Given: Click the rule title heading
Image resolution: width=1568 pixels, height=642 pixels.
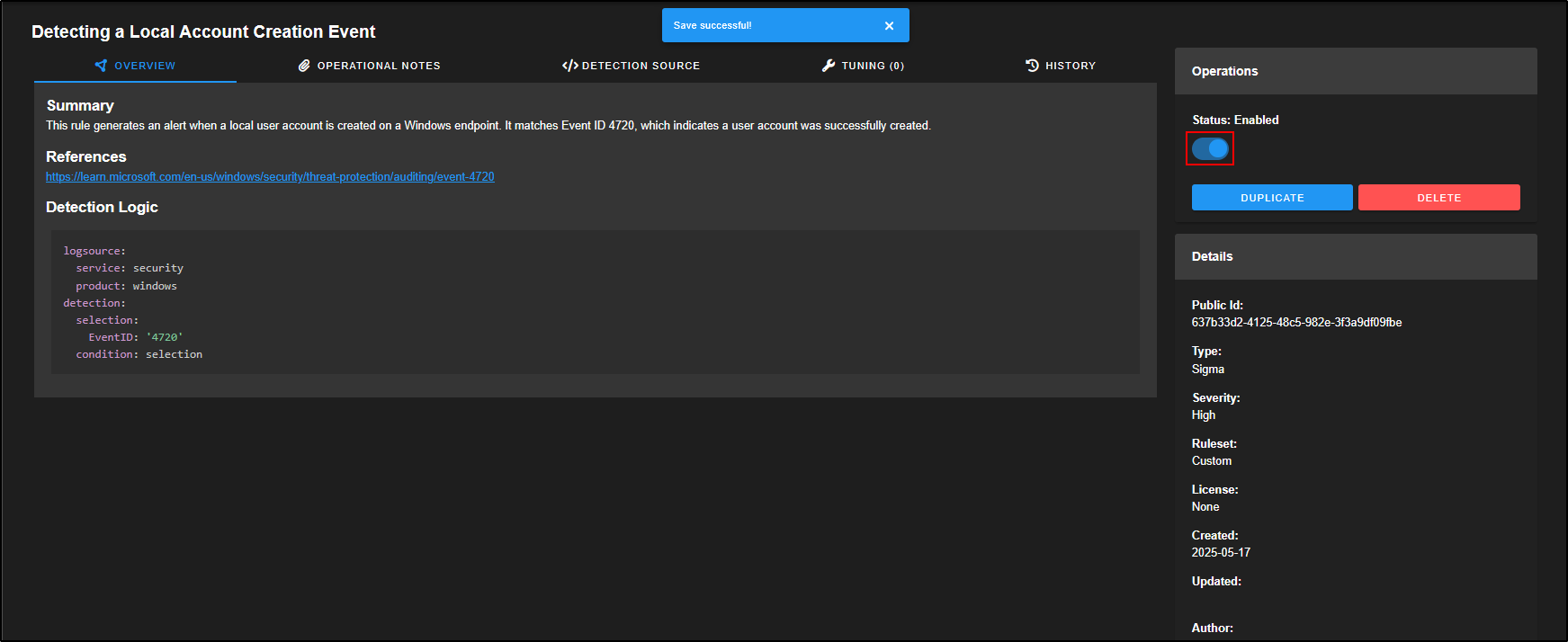Looking at the screenshot, I should pos(203,31).
